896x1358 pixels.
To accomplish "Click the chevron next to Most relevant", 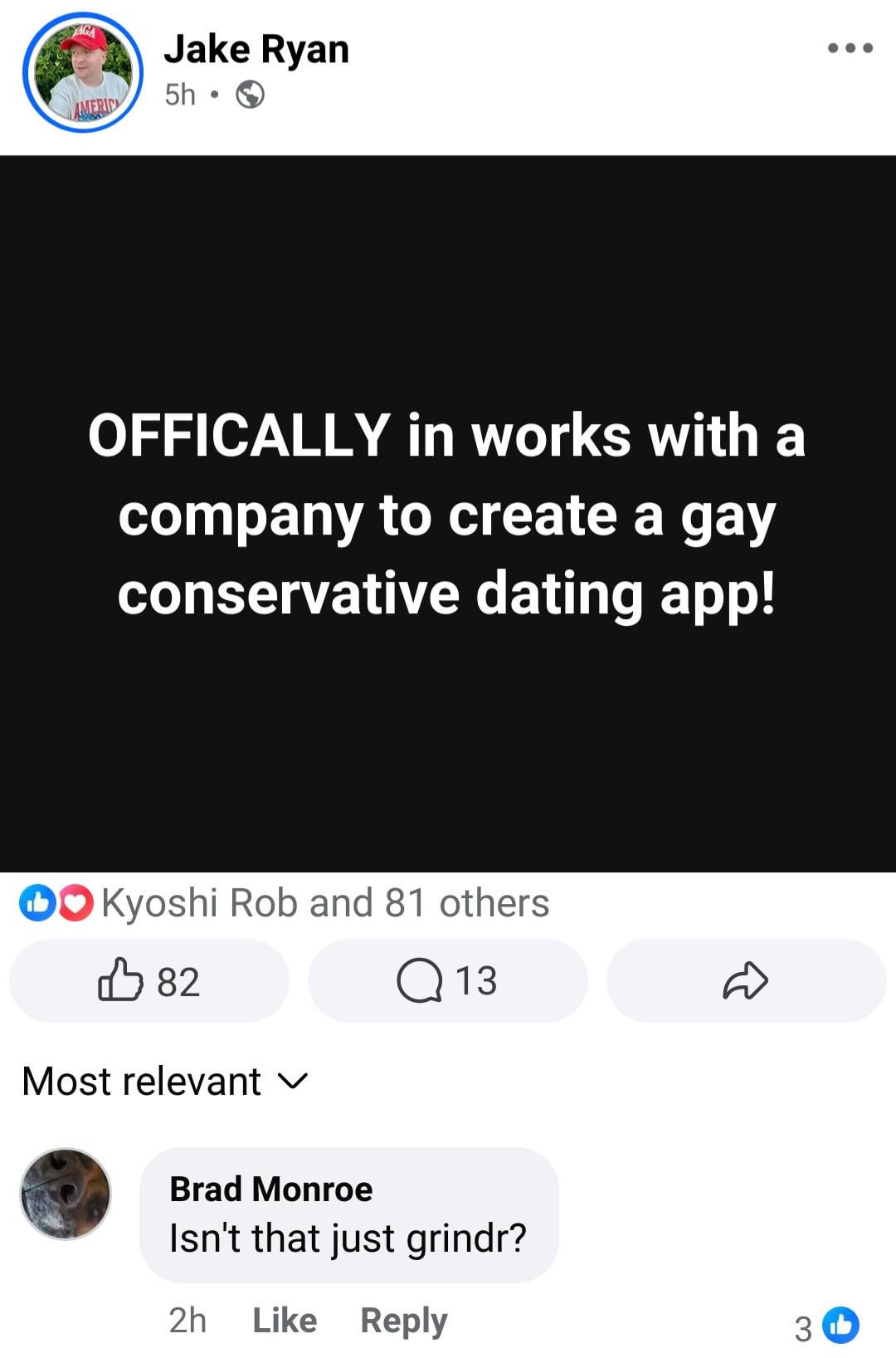I will click(x=292, y=1082).
